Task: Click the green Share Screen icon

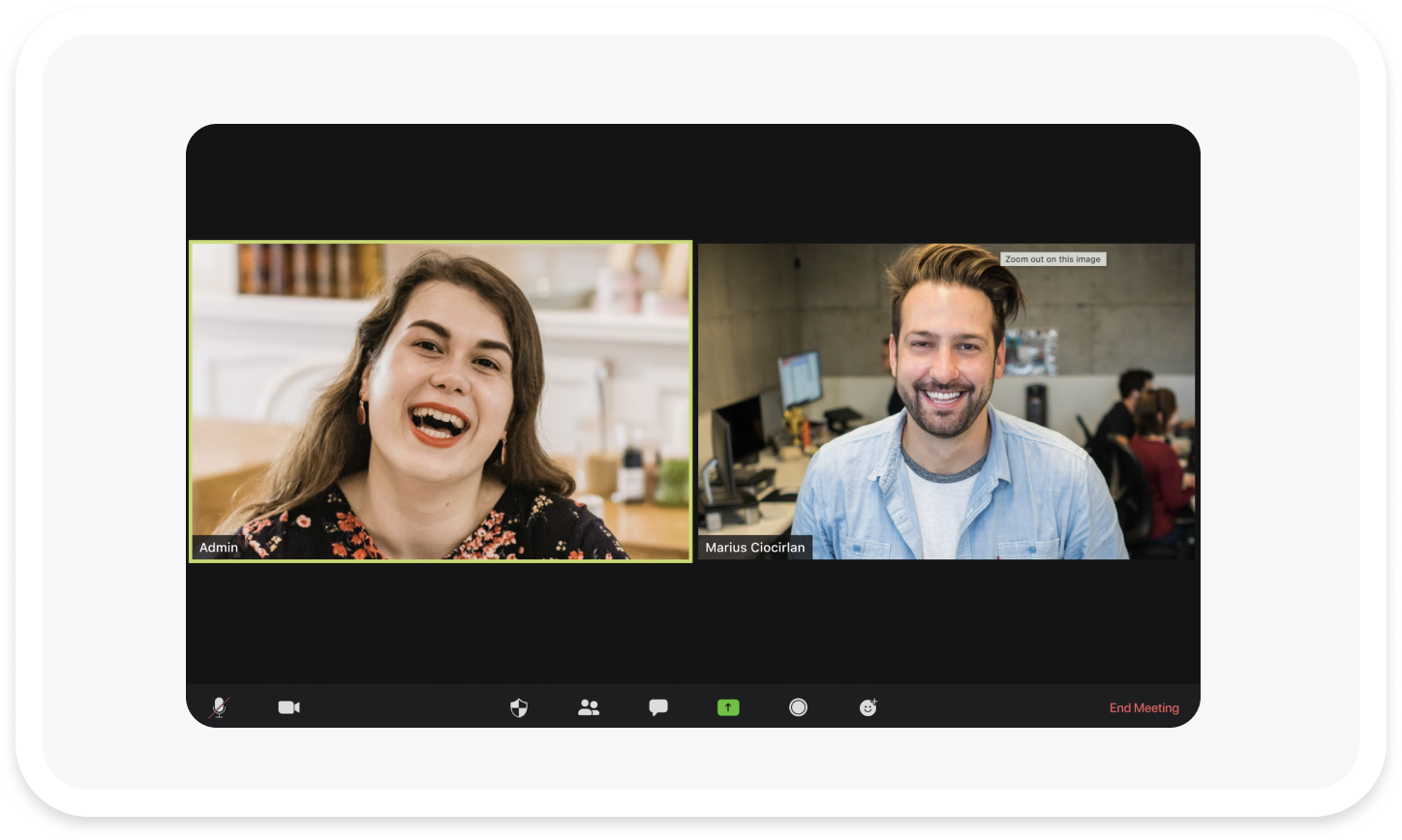Action: [x=728, y=707]
